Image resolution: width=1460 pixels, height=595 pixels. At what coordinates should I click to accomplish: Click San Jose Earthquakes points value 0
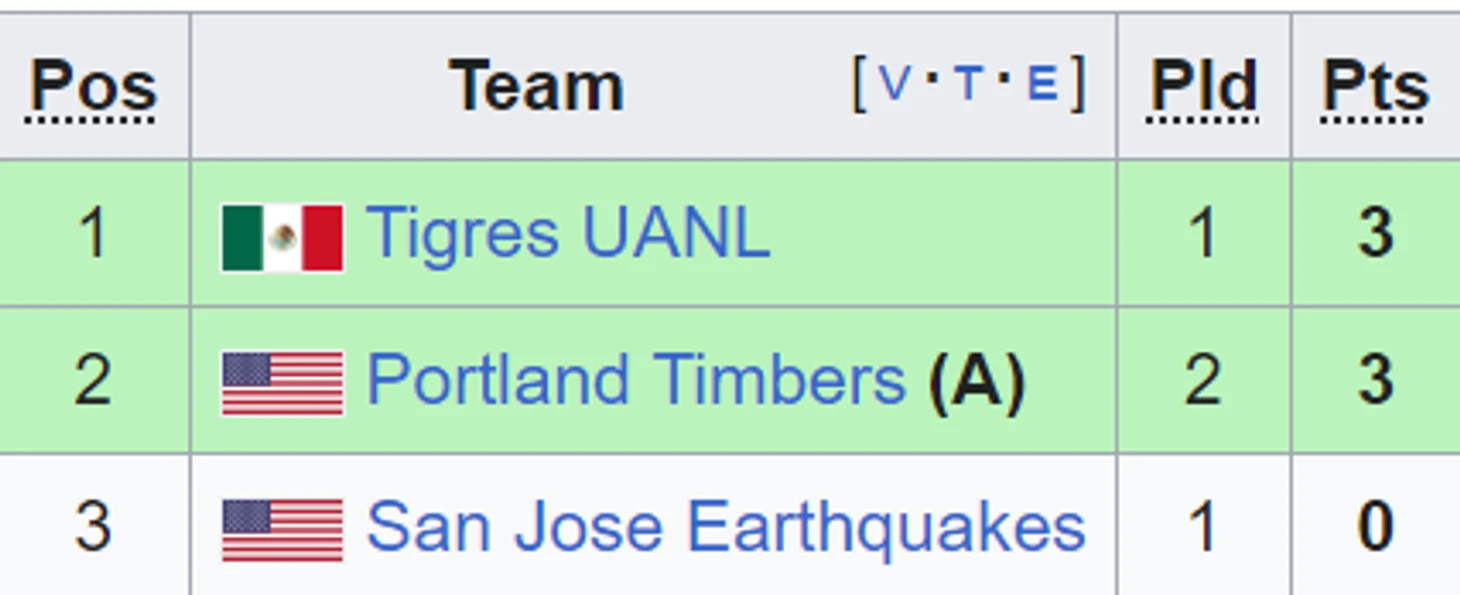(x=1376, y=525)
